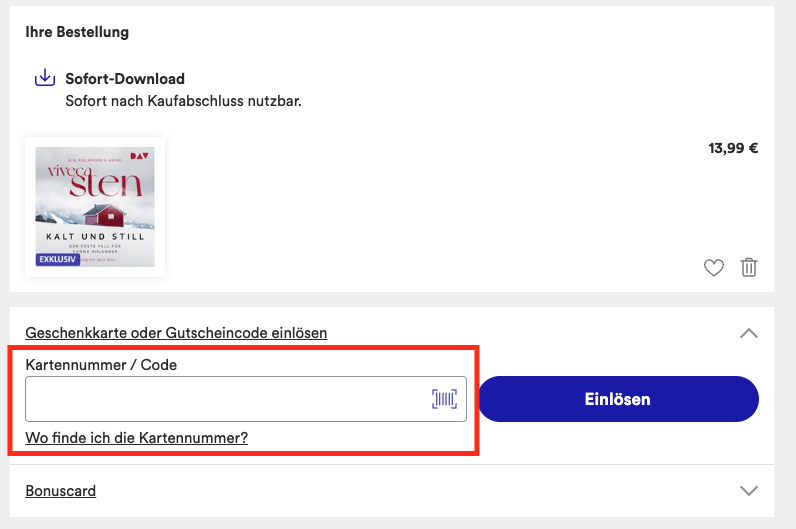Collapse the gift card section chevron

(749, 333)
